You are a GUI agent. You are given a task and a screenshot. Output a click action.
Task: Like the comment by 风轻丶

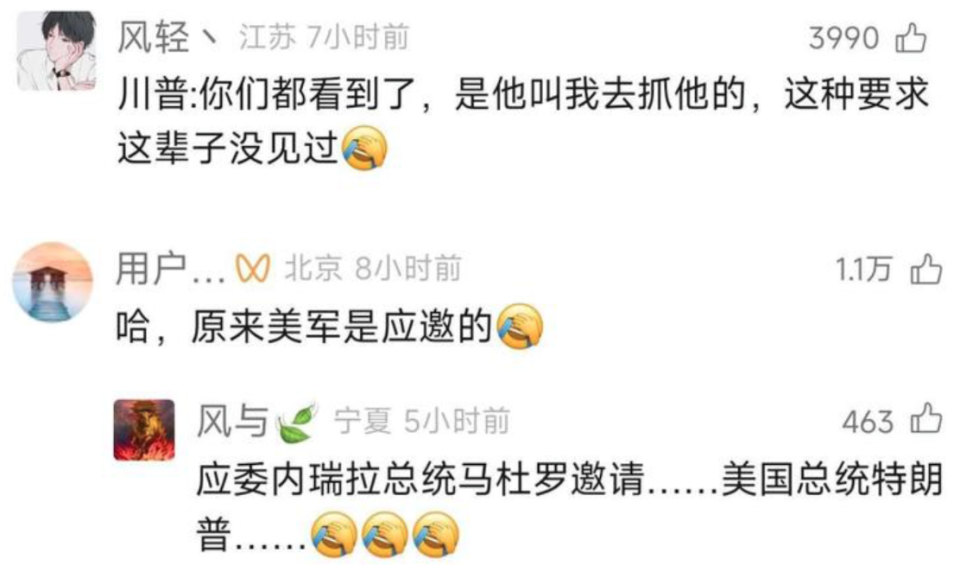[911, 38]
